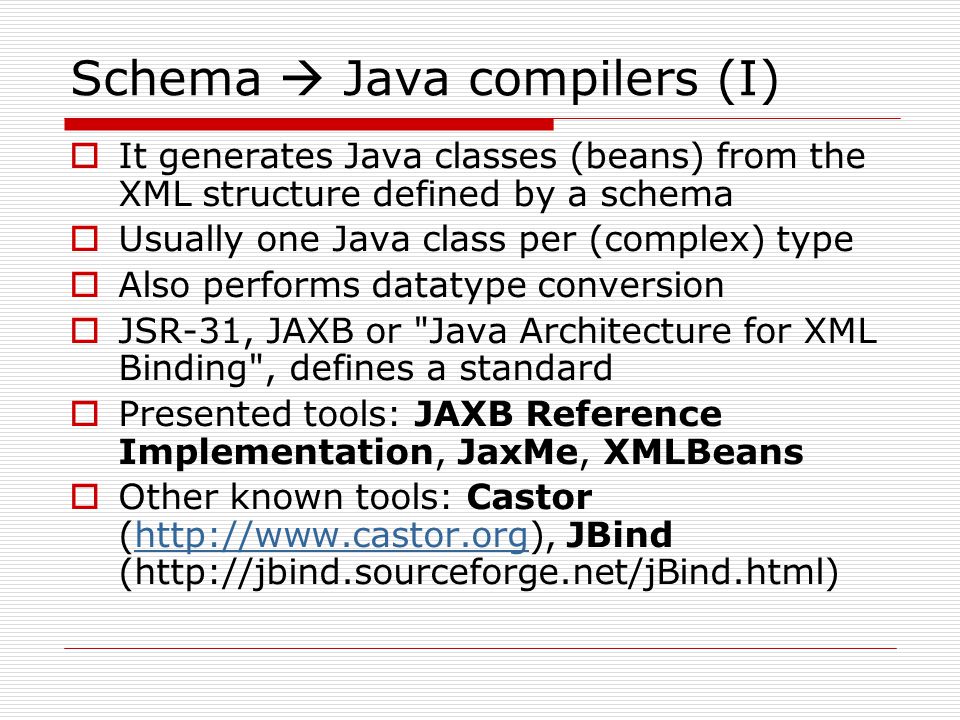Click the bold word "XMLBeans"
The image size is (960, 720).
tap(703, 452)
